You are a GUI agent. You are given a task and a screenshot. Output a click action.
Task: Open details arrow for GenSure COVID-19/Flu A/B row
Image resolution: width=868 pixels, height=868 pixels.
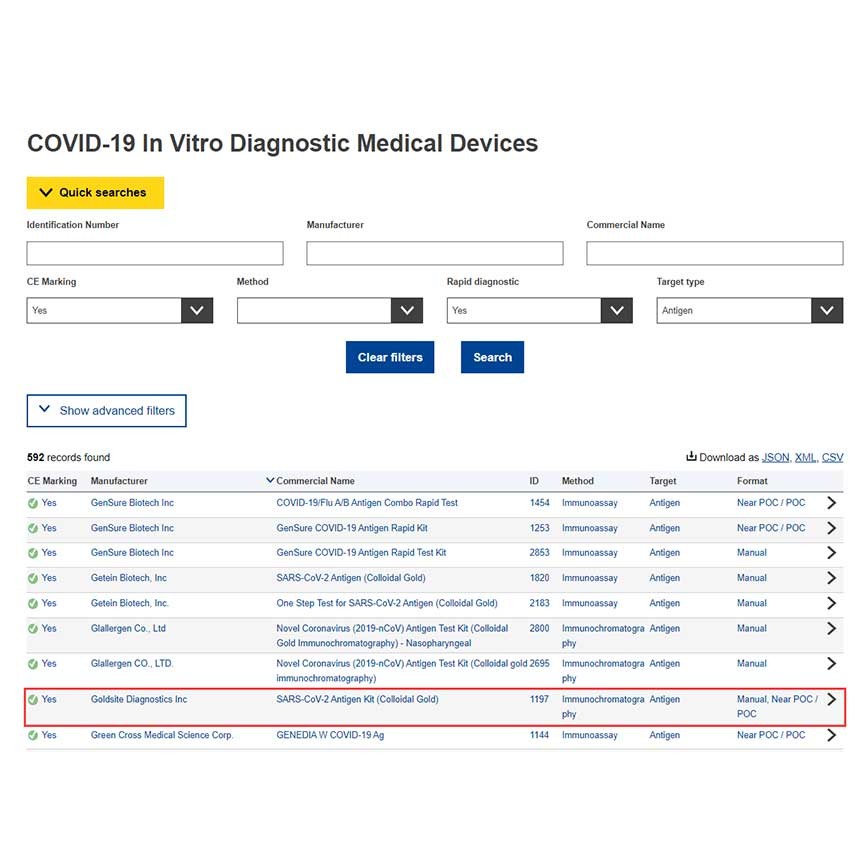click(831, 503)
